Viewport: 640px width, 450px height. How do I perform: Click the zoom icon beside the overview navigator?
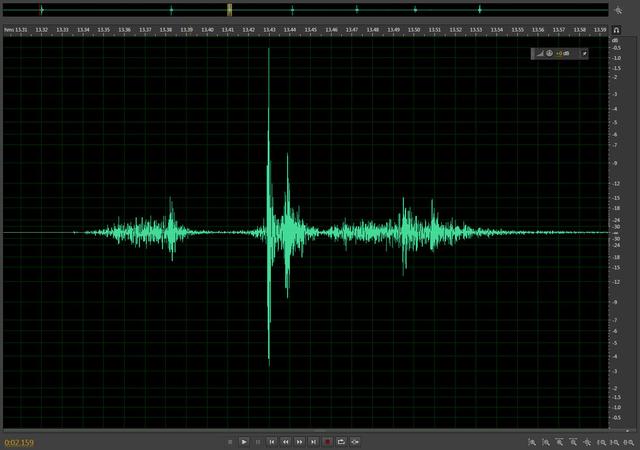click(619, 10)
